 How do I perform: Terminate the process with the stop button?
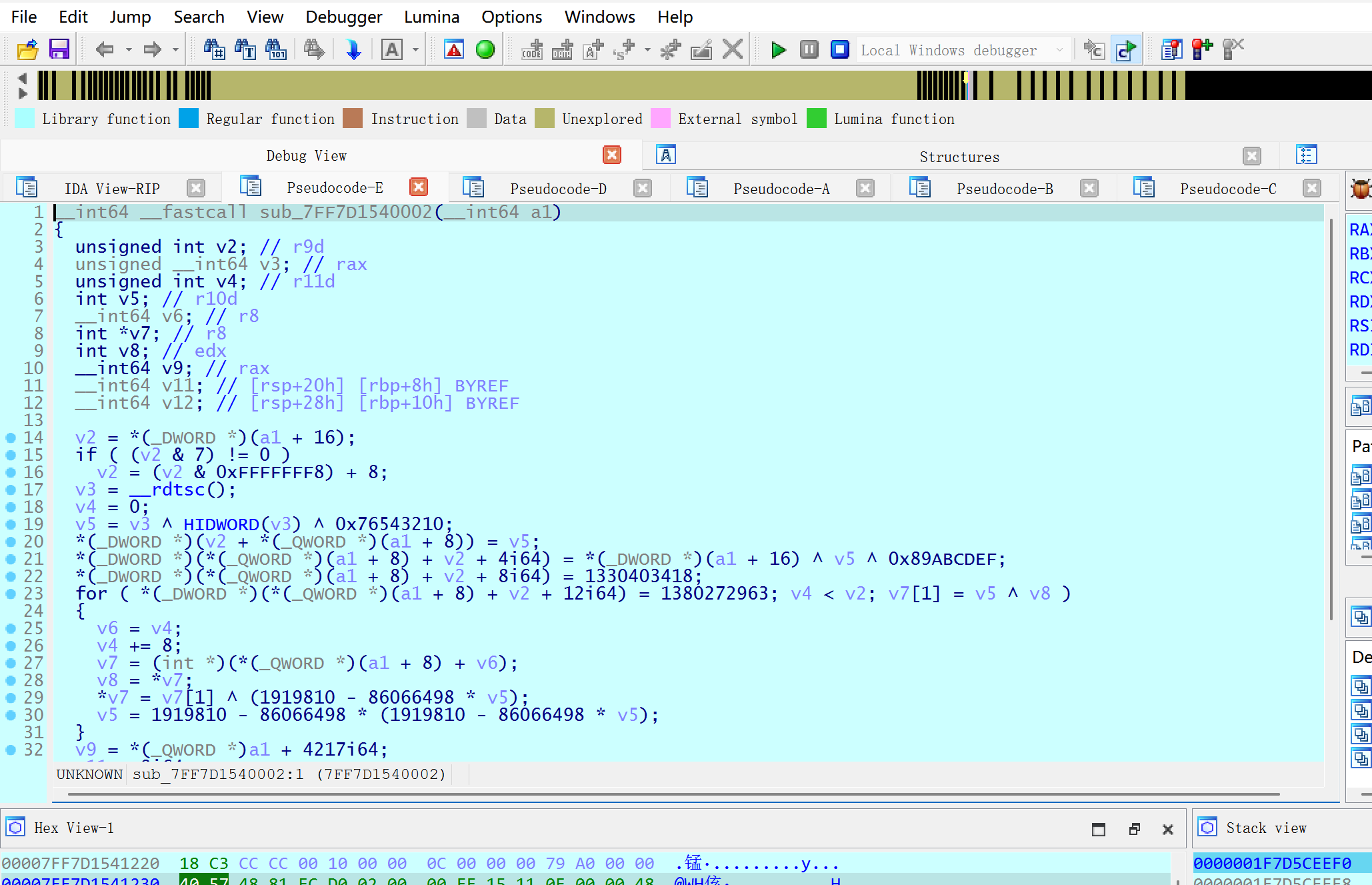click(839, 50)
